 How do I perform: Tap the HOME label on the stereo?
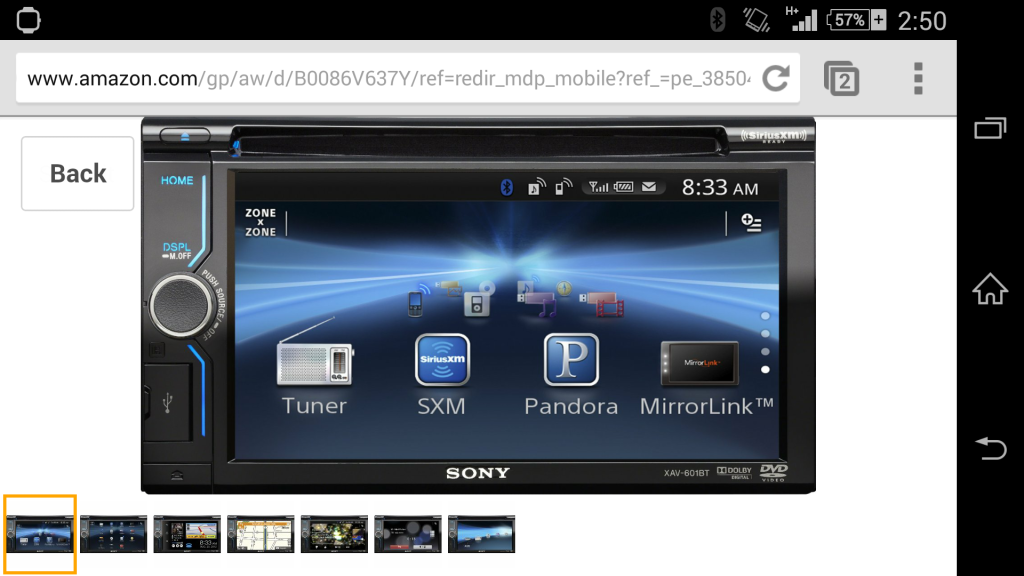pyautogui.click(x=177, y=180)
